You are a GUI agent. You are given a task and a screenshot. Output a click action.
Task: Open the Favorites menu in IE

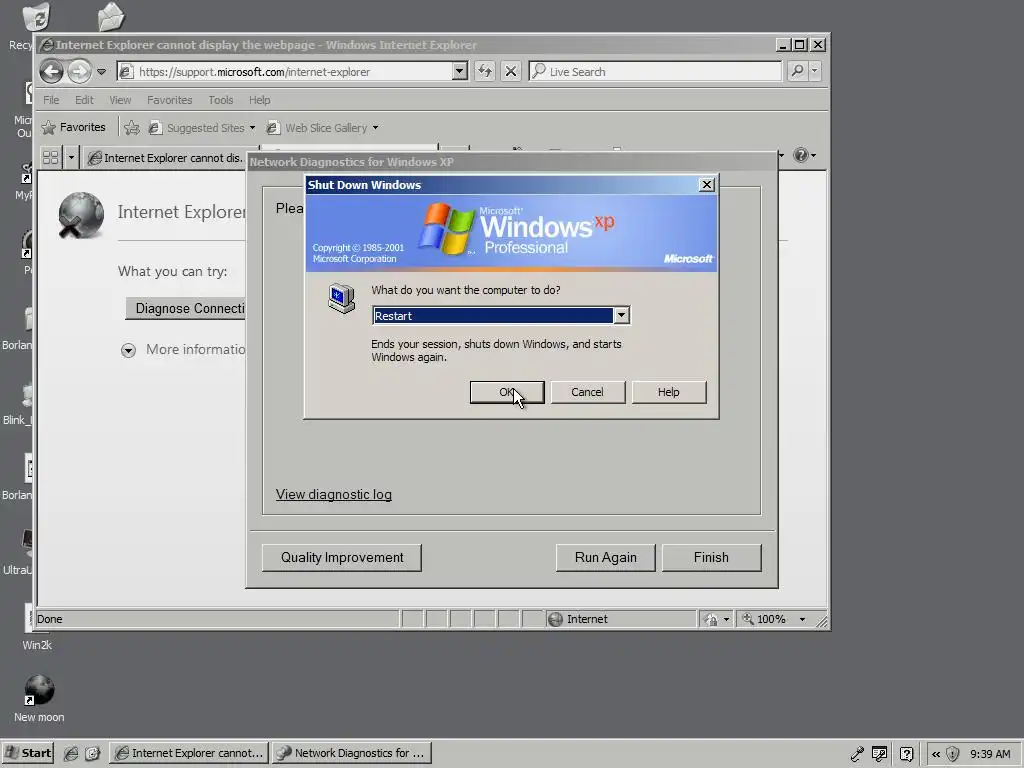click(x=170, y=100)
